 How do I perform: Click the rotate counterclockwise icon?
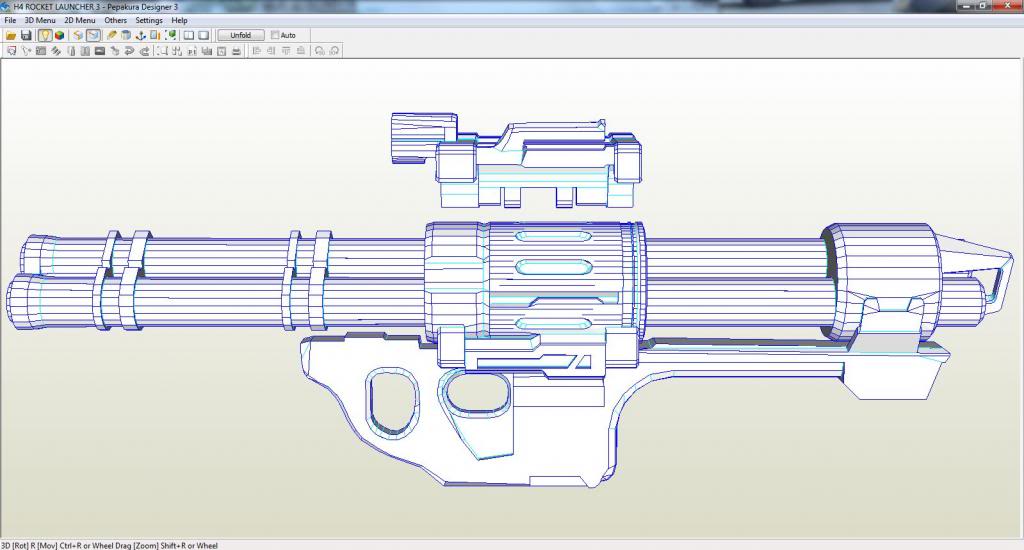pos(319,51)
